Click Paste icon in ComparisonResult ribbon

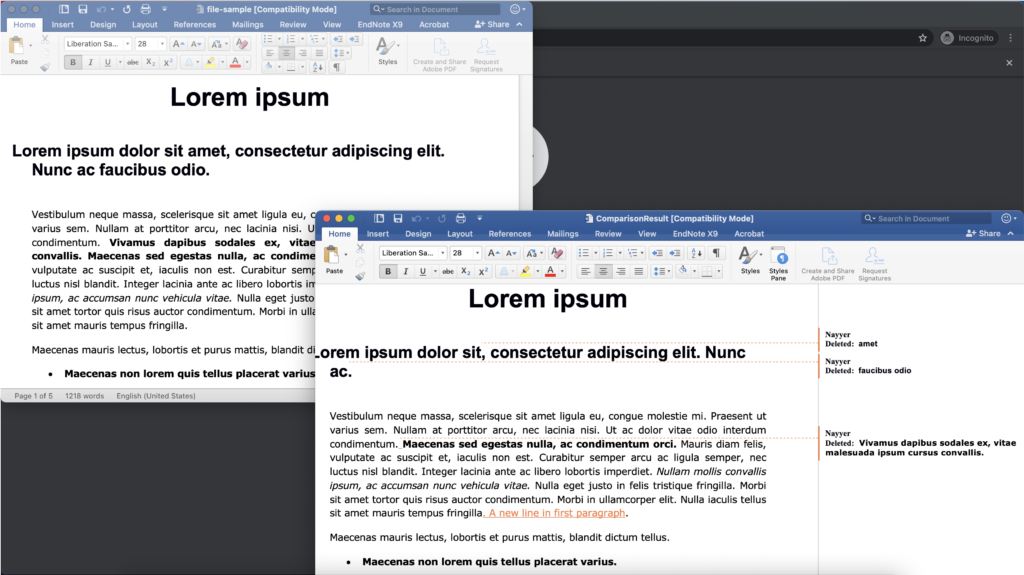334,259
